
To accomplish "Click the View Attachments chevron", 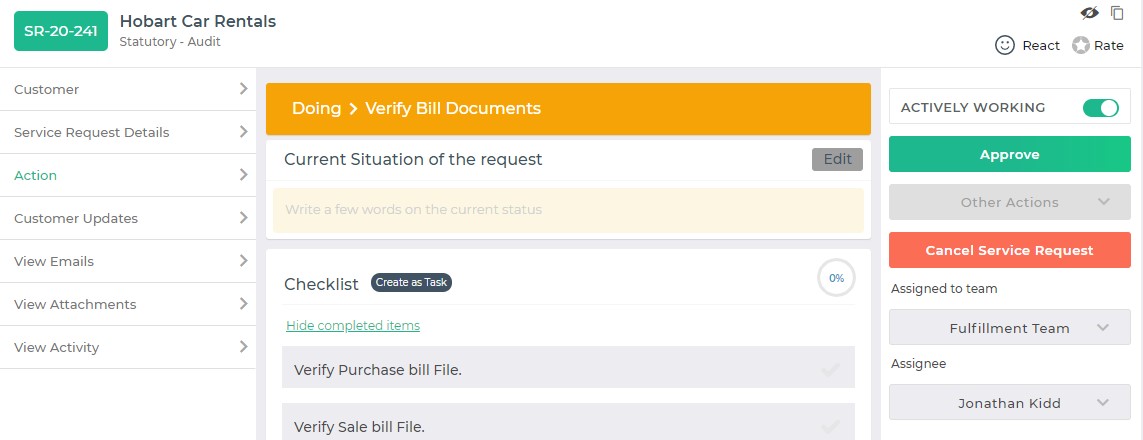I will click(x=243, y=304).
